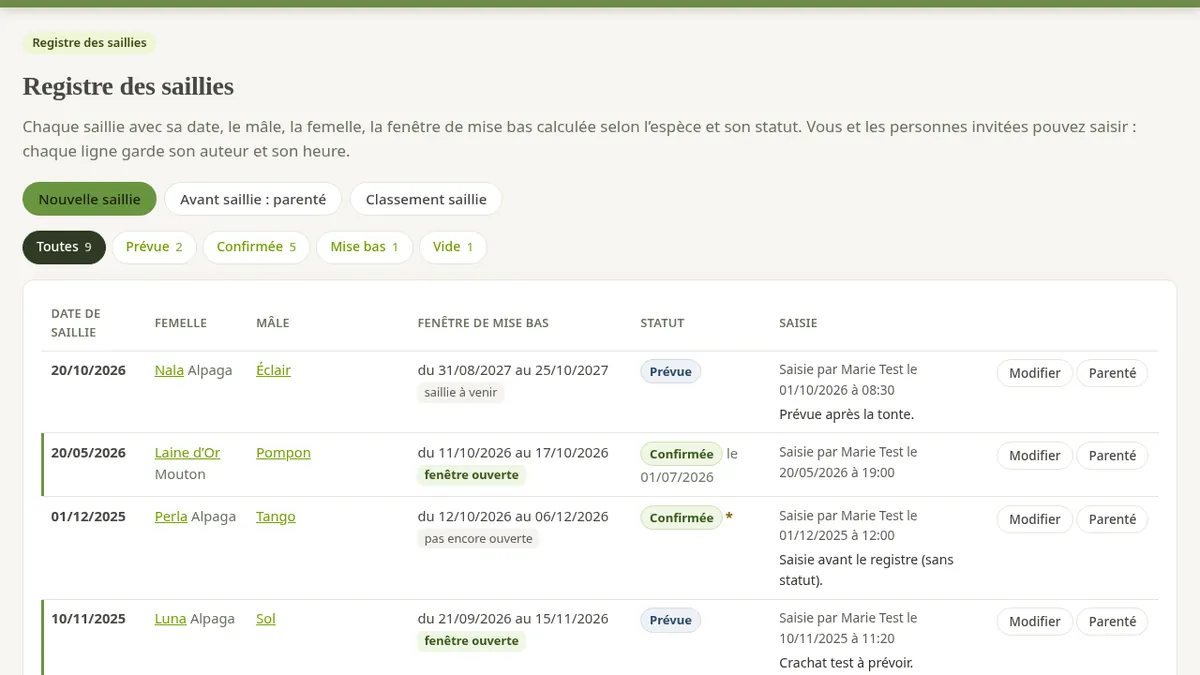This screenshot has width=1200, height=675.
Task: Click the date 10/11/2025
Action: (88, 619)
